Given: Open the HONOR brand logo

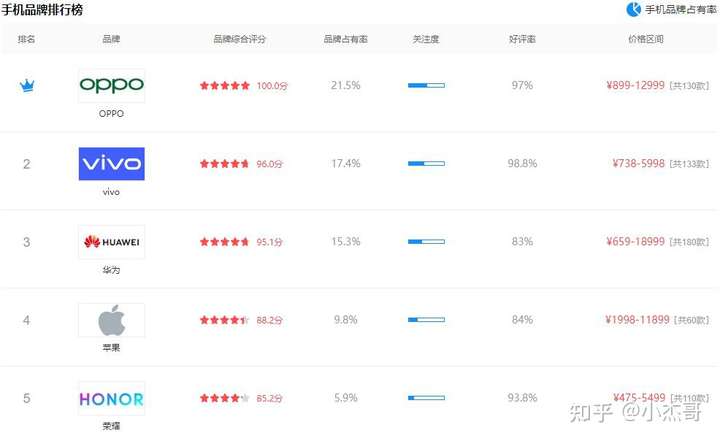Looking at the screenshot, I should [x=112, y=398].
